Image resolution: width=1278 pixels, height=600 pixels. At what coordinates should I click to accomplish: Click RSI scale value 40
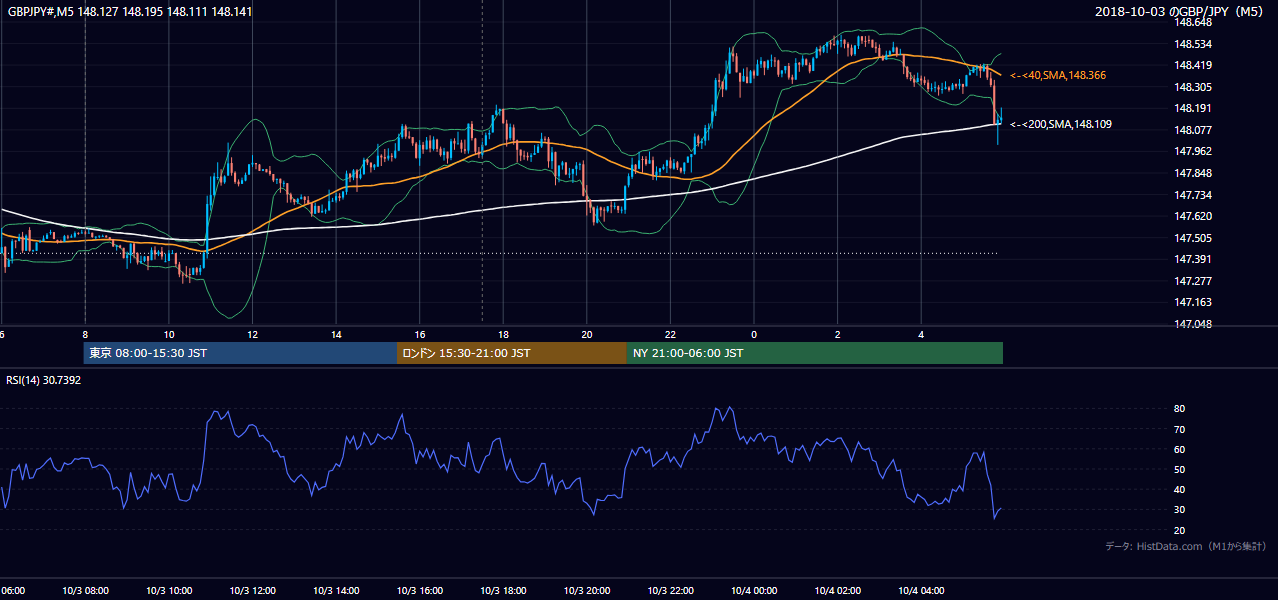tap(1179, 490)
